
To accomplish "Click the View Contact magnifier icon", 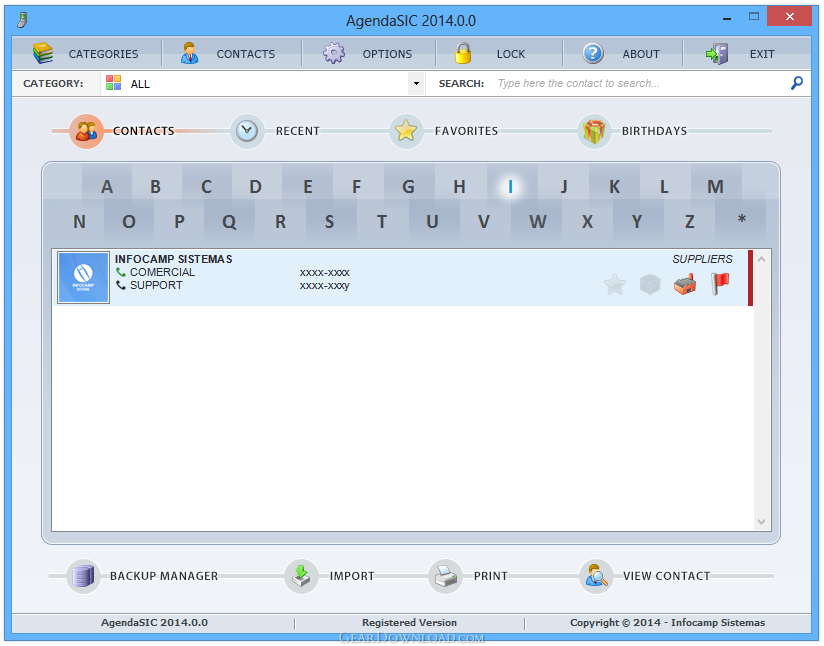I will click(x=596, y=576).
